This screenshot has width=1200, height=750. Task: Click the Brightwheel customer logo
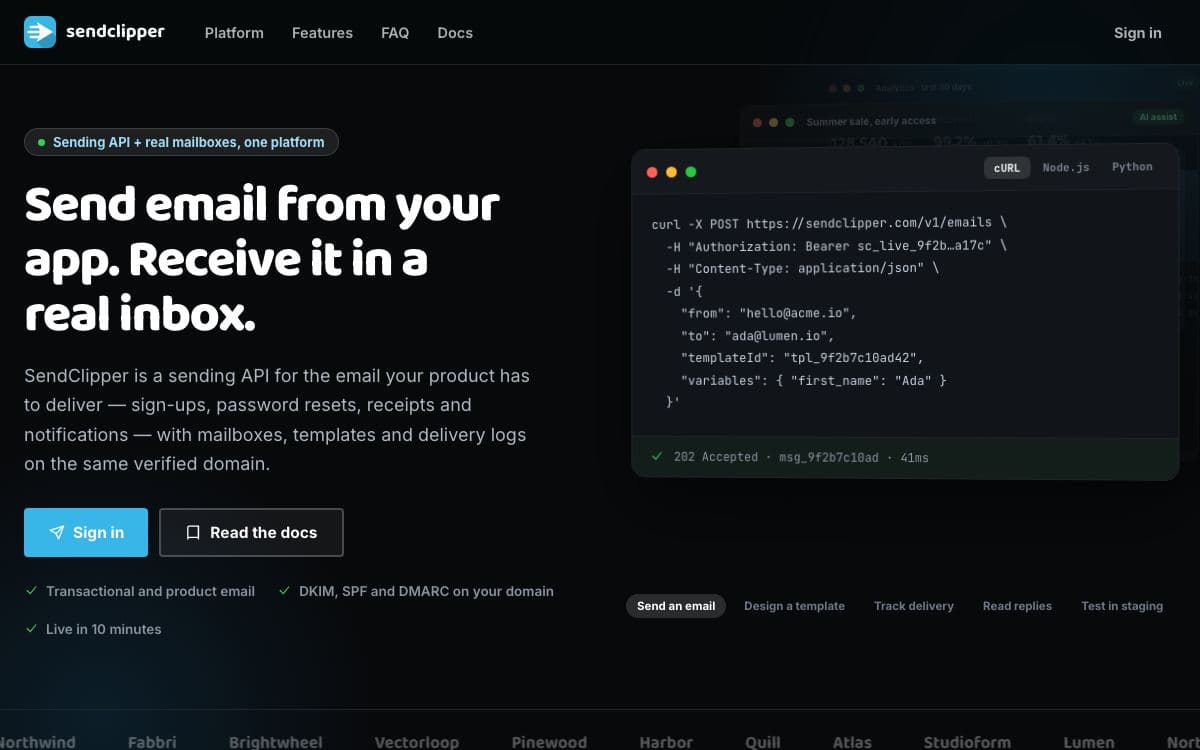[276, 742]
